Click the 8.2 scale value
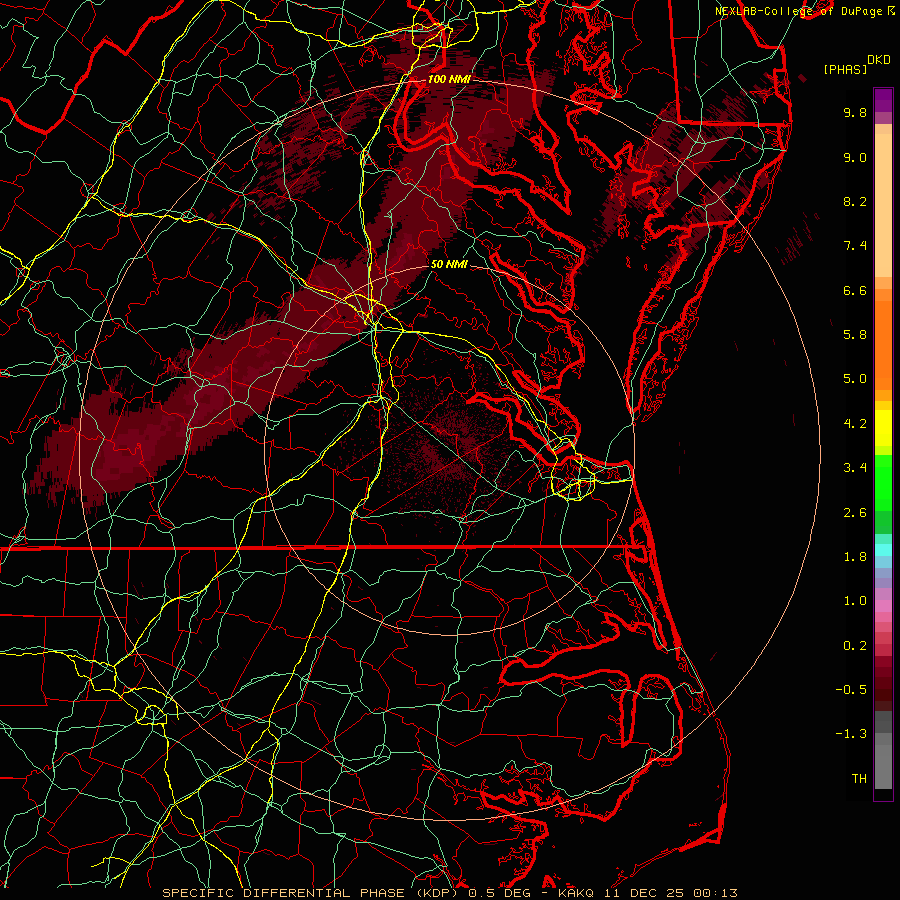The width and height of the screenshot is (900, 900). tap(855, 201)
